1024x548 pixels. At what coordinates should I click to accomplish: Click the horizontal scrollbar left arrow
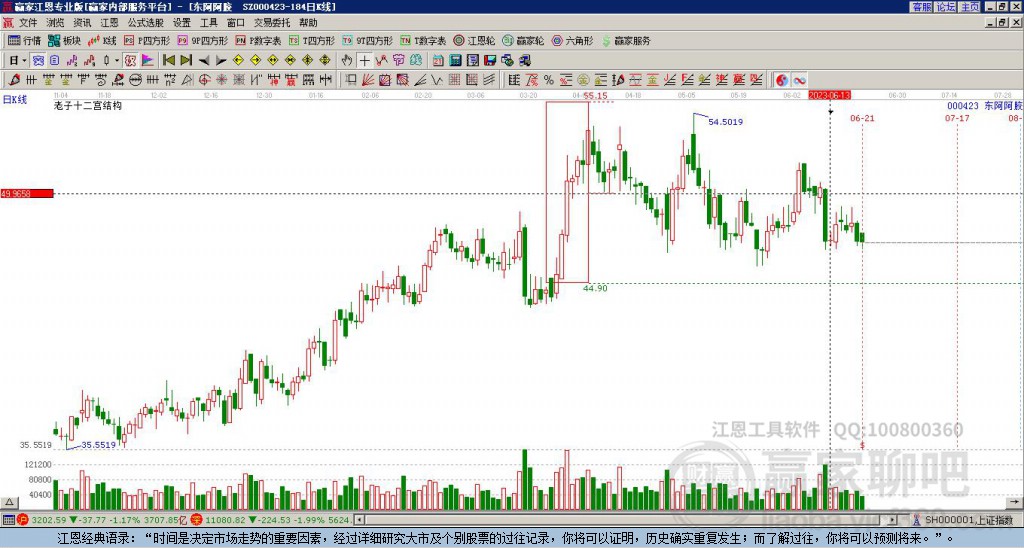point(359,520)
